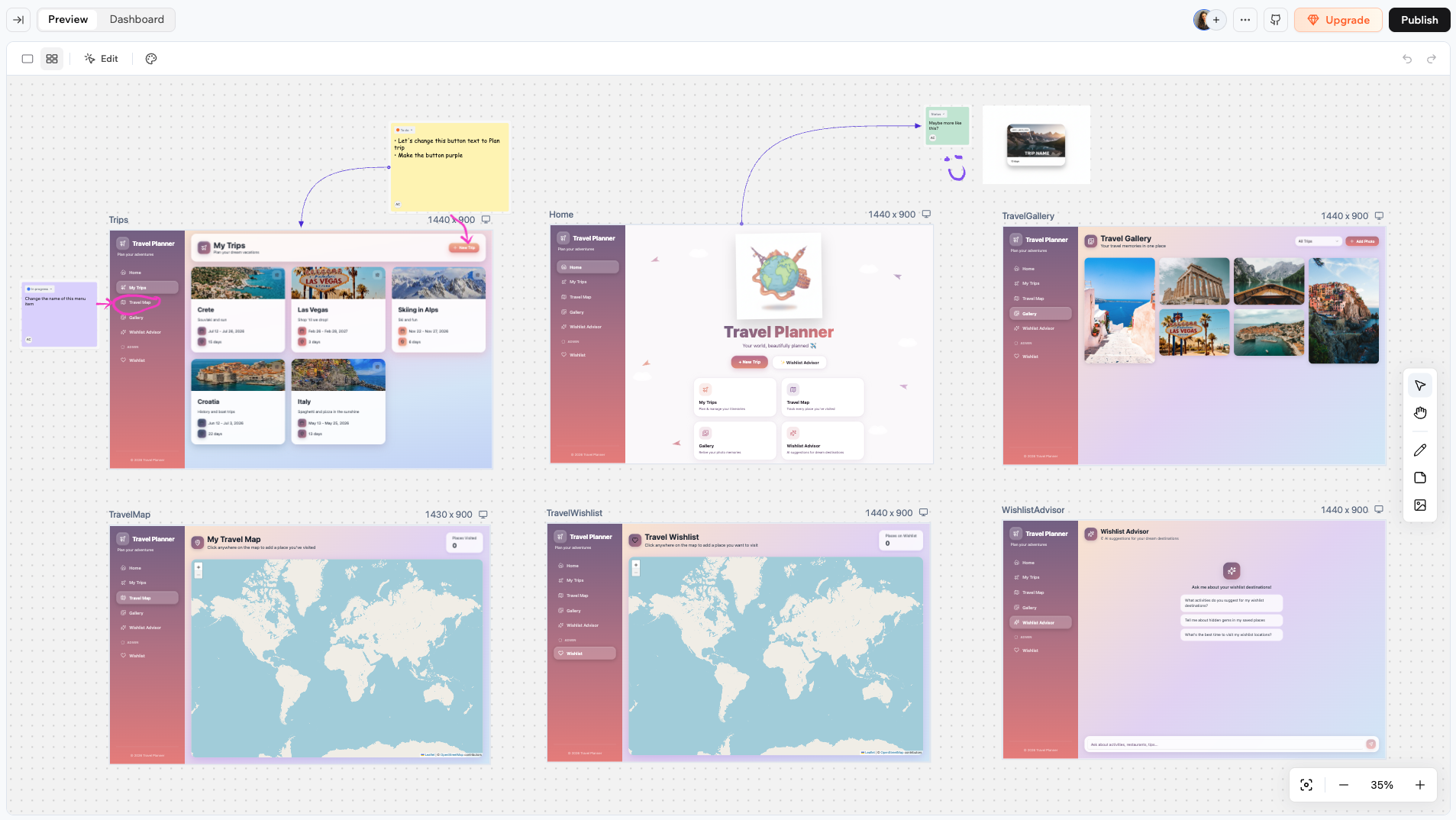Viewport: 1456px width, 820px height.
Task: Click the Publish button
Action: coord(1419,20)
